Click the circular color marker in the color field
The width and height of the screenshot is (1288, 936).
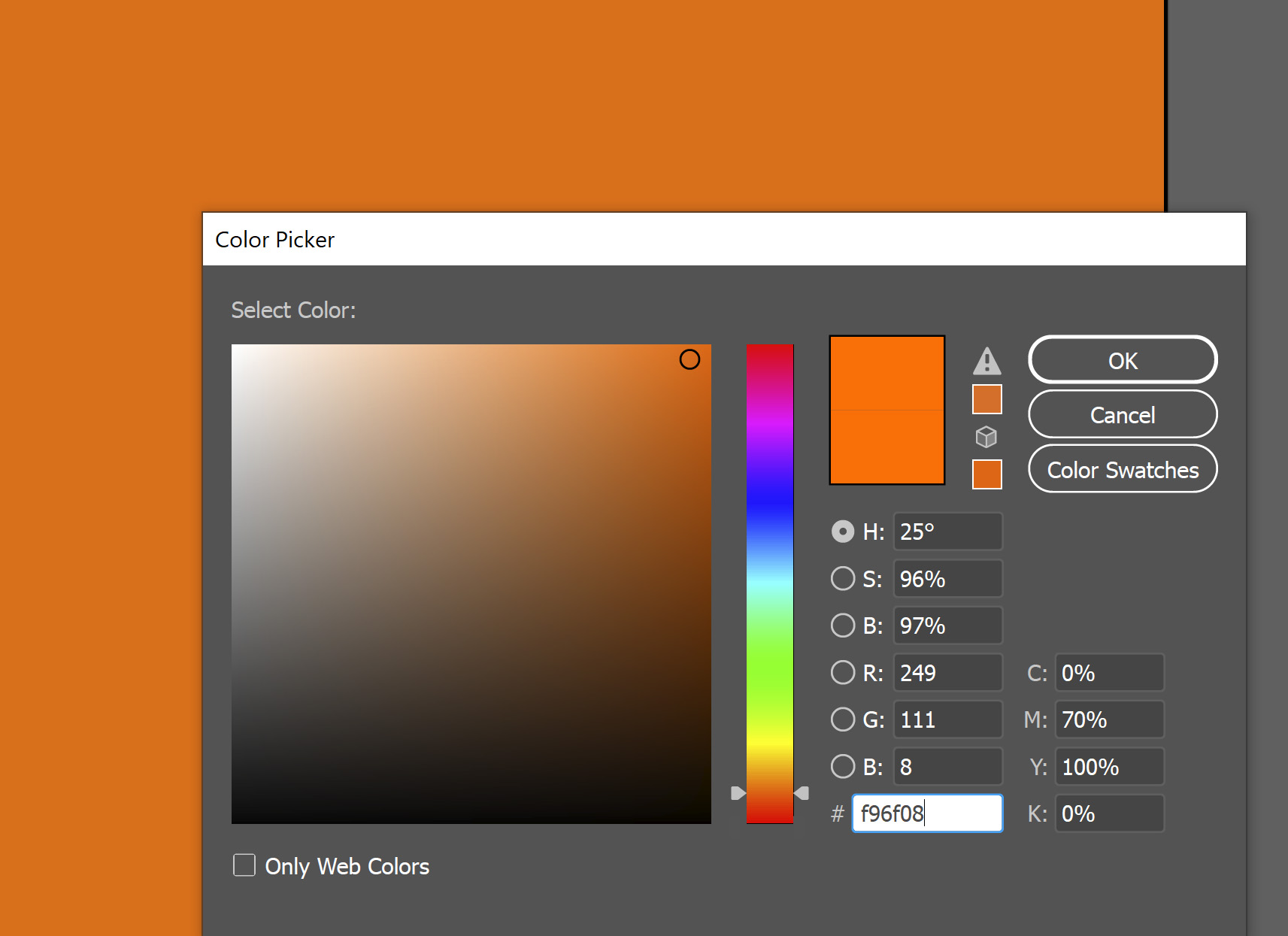tap(690, 360)
